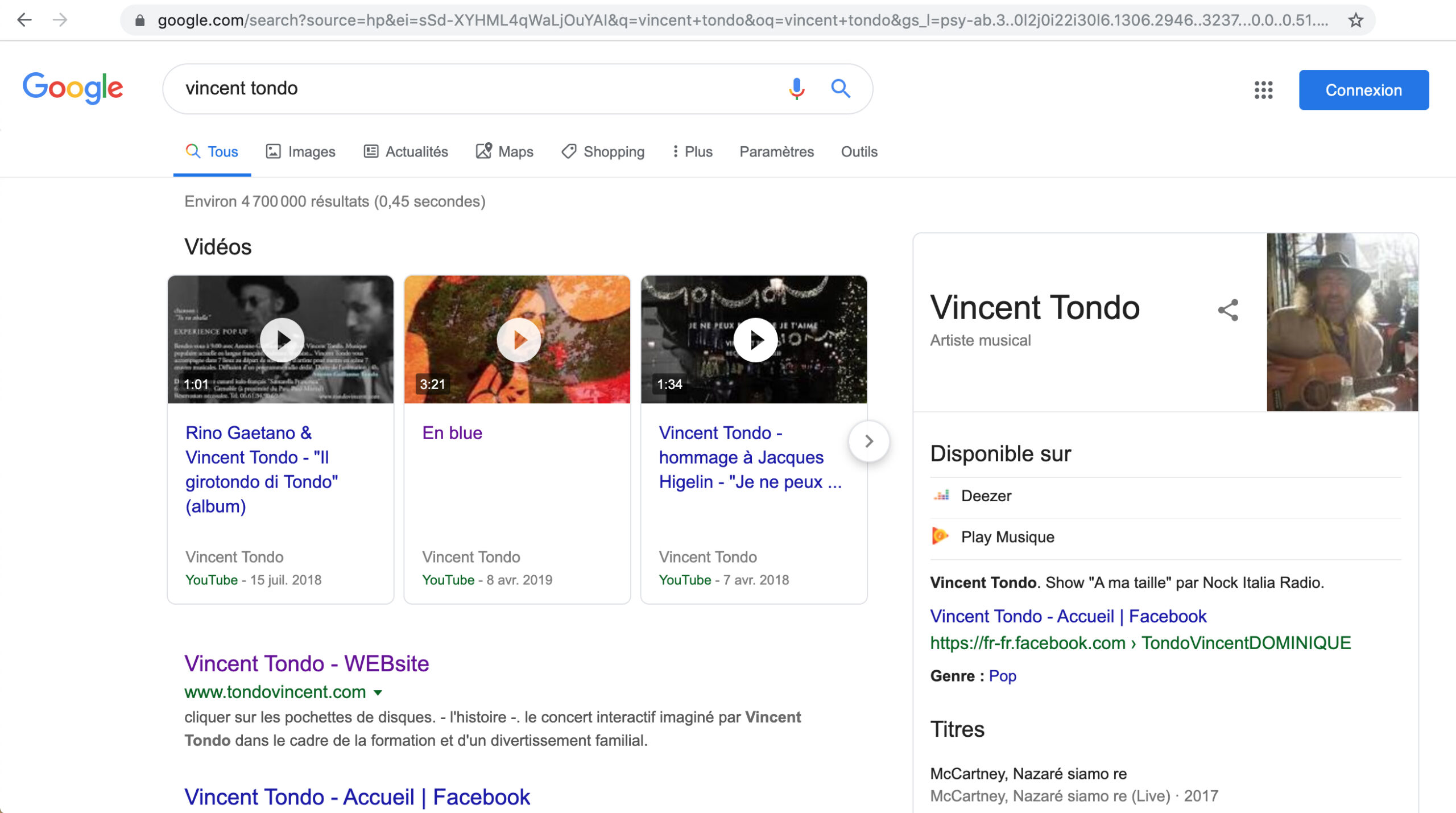Open Vincent Tondo - WEBsite link

point(307,663)
